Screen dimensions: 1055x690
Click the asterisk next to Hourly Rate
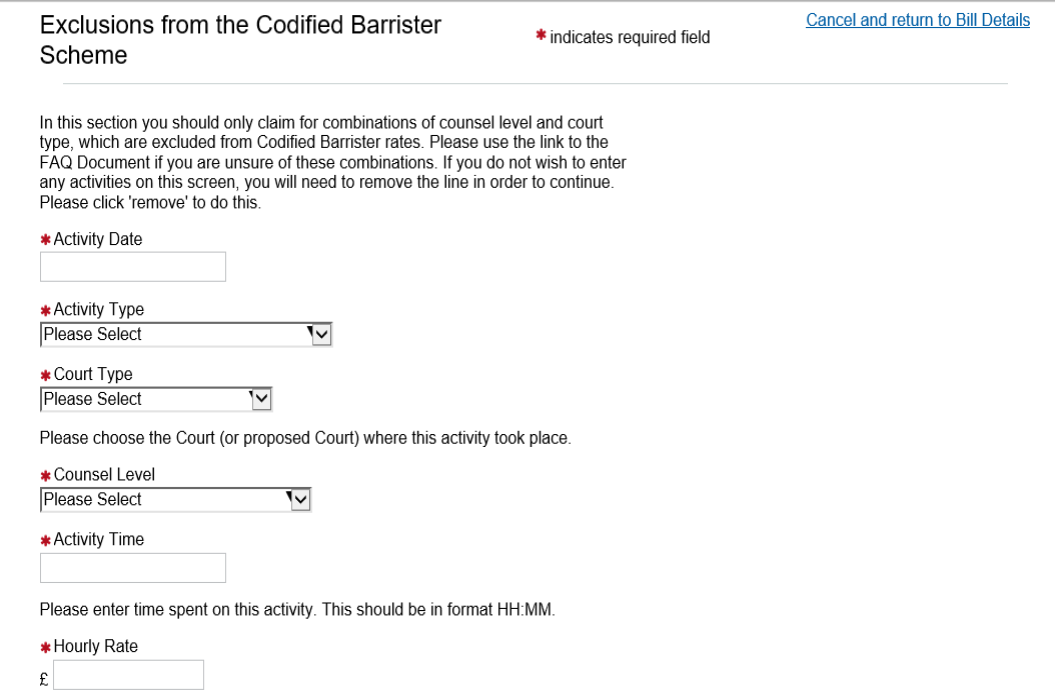click(45, 646)
